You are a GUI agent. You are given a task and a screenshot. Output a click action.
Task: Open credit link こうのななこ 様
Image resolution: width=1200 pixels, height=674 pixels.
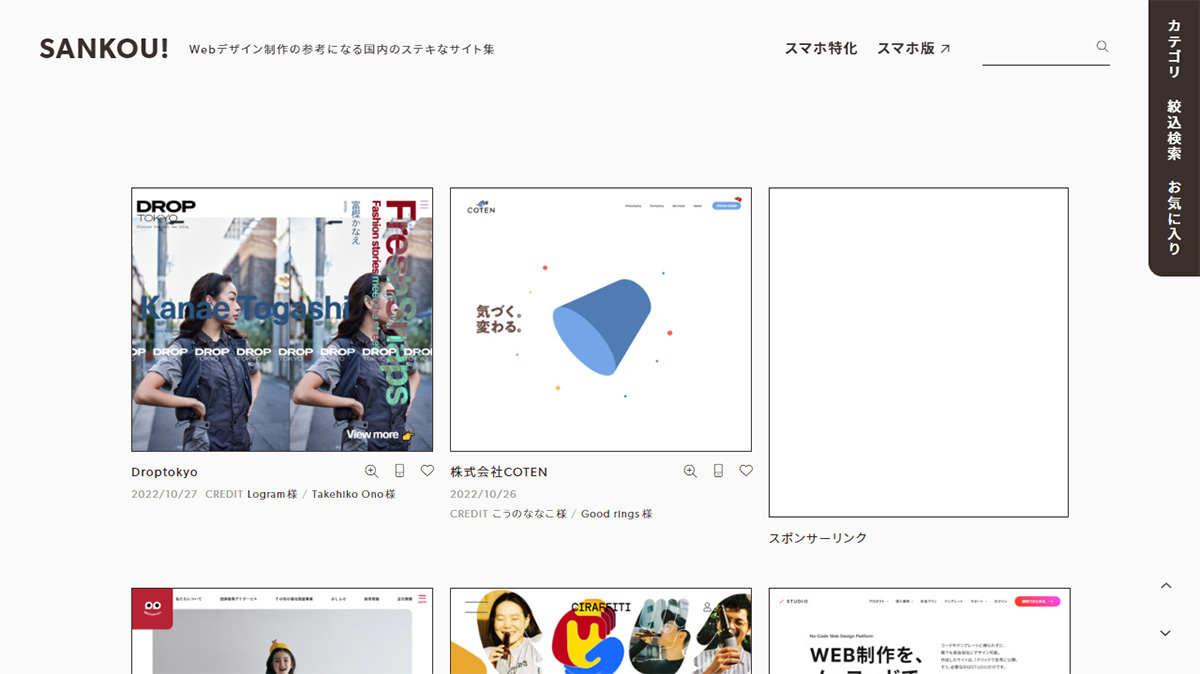[529, 514]
